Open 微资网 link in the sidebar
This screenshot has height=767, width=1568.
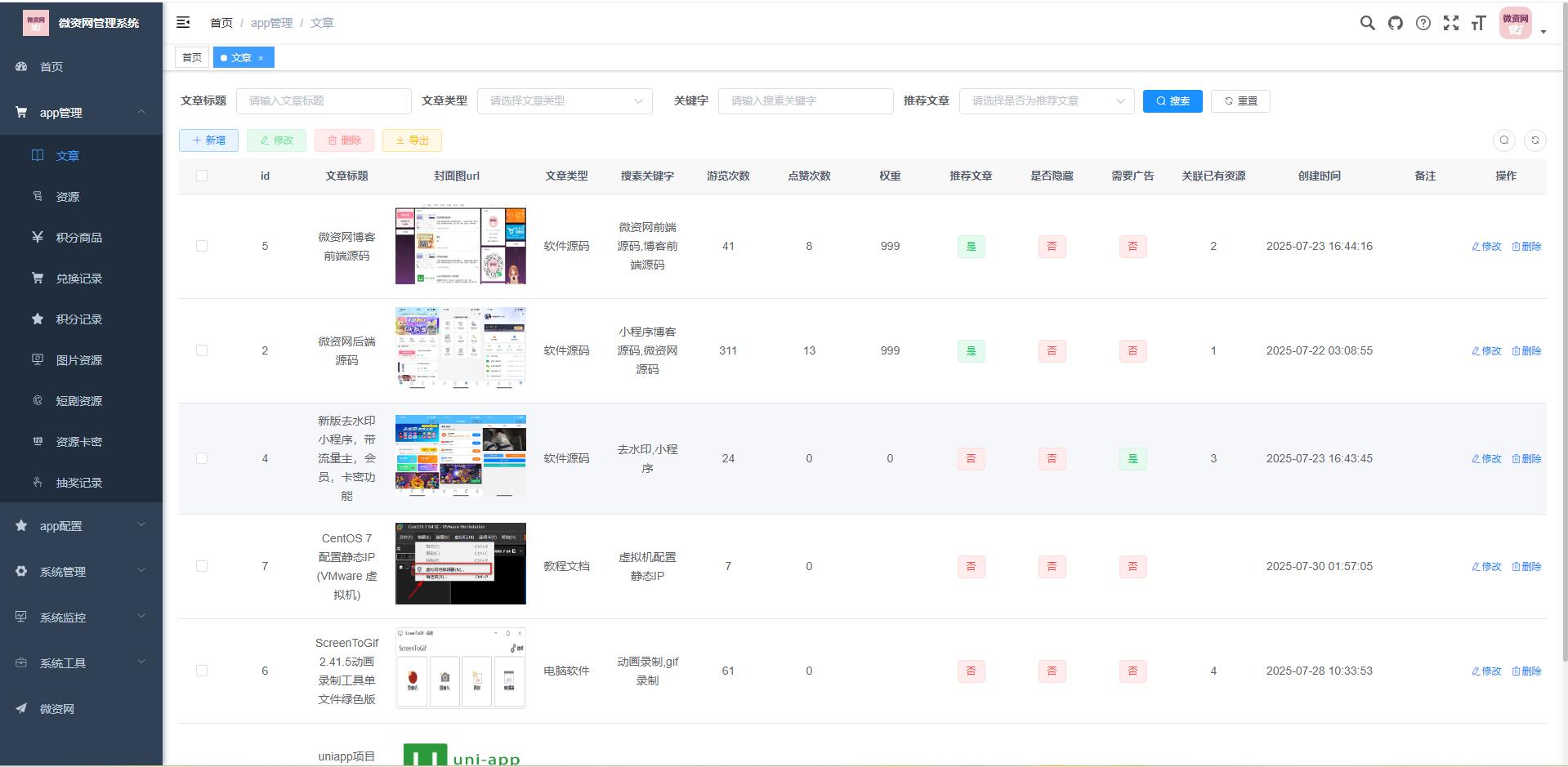pos(81,709)
